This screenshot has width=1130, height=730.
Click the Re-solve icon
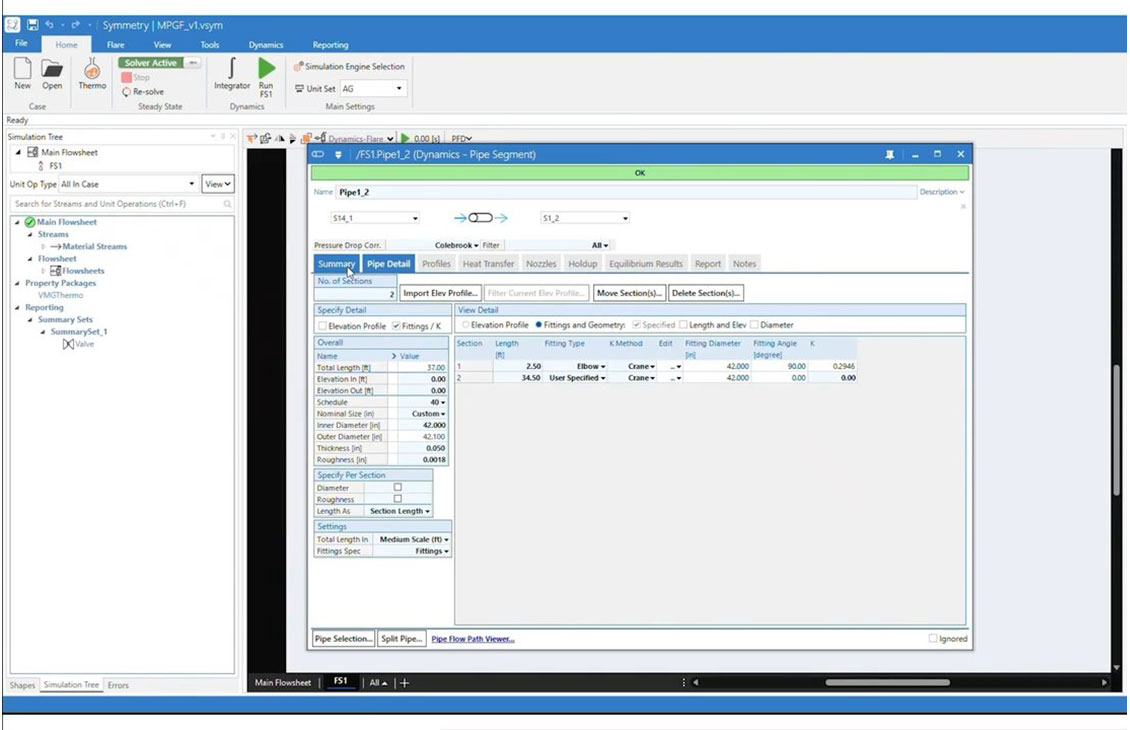[x=126, y=92]
